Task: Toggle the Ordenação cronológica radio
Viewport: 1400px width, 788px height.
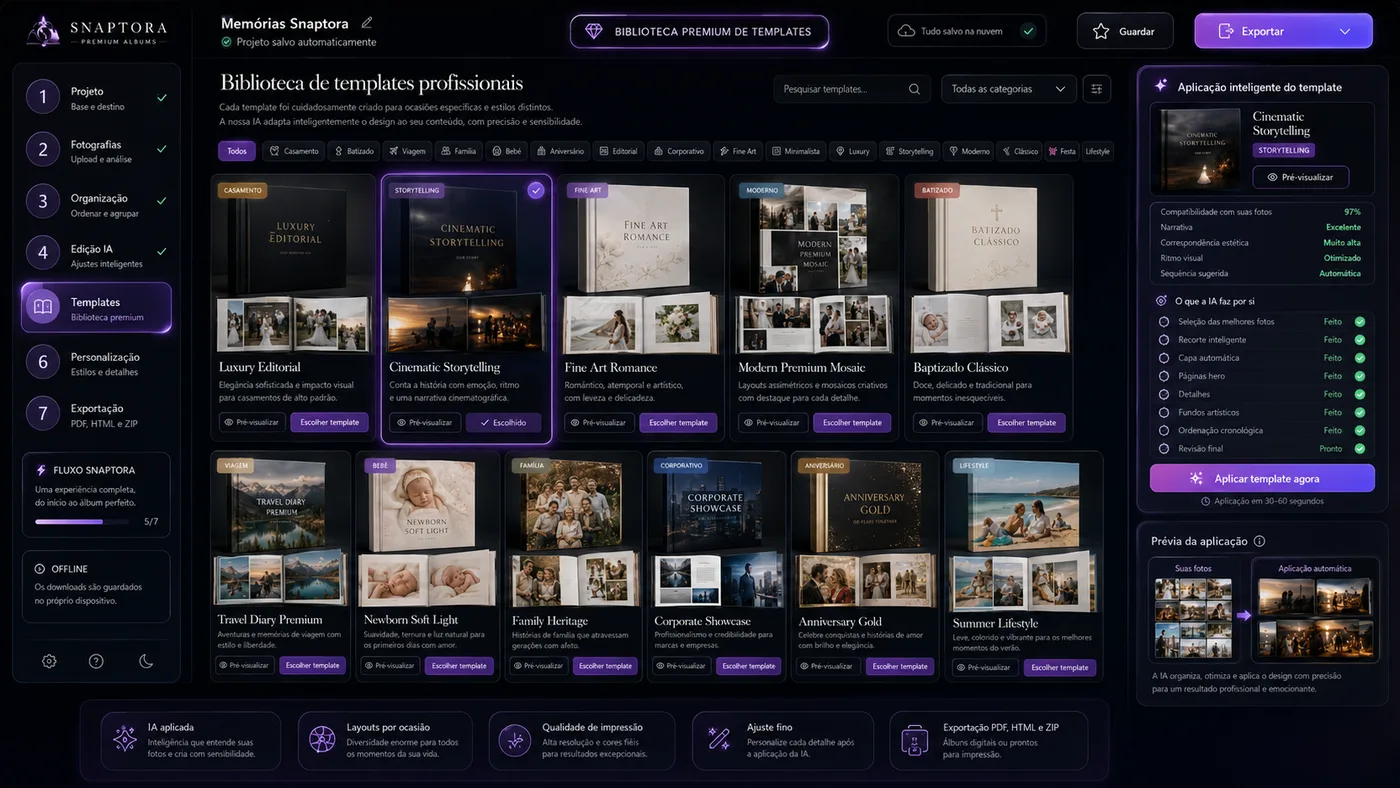Action: click(x=1163, y=430)
